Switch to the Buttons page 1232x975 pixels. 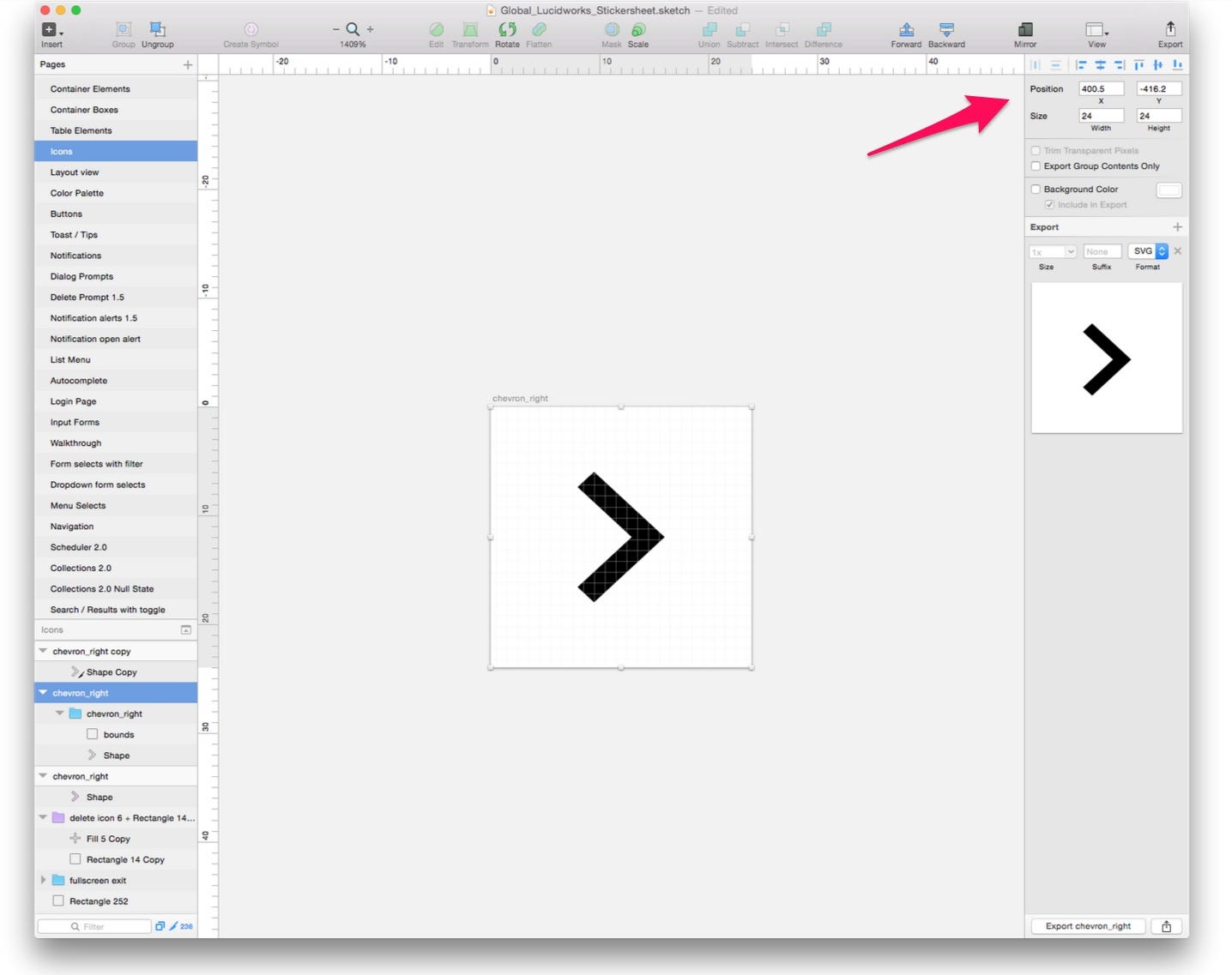pos(116,214)
